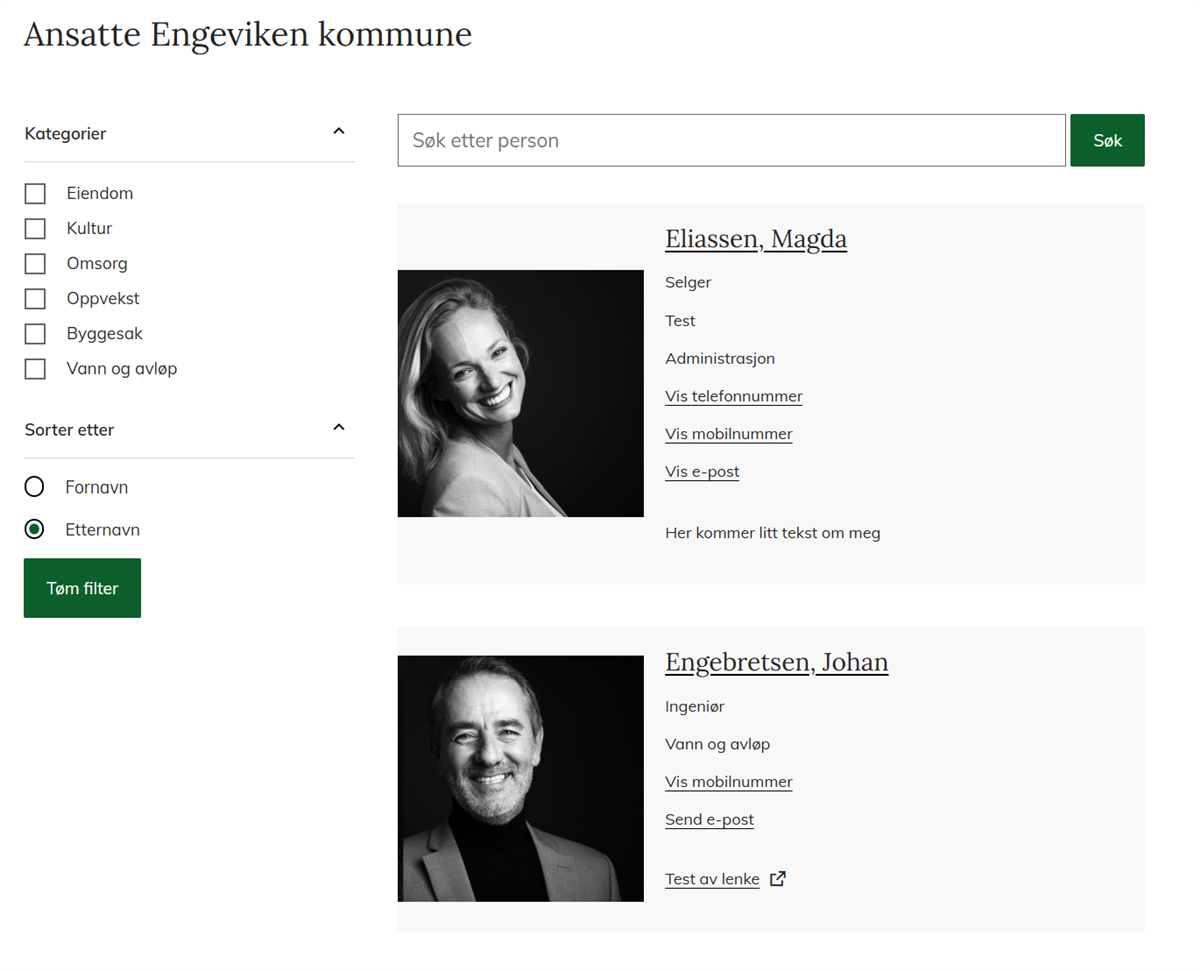Collapse the Kategorier section chevron
This screenshot has height=971, width=1200.
[338, 132]
